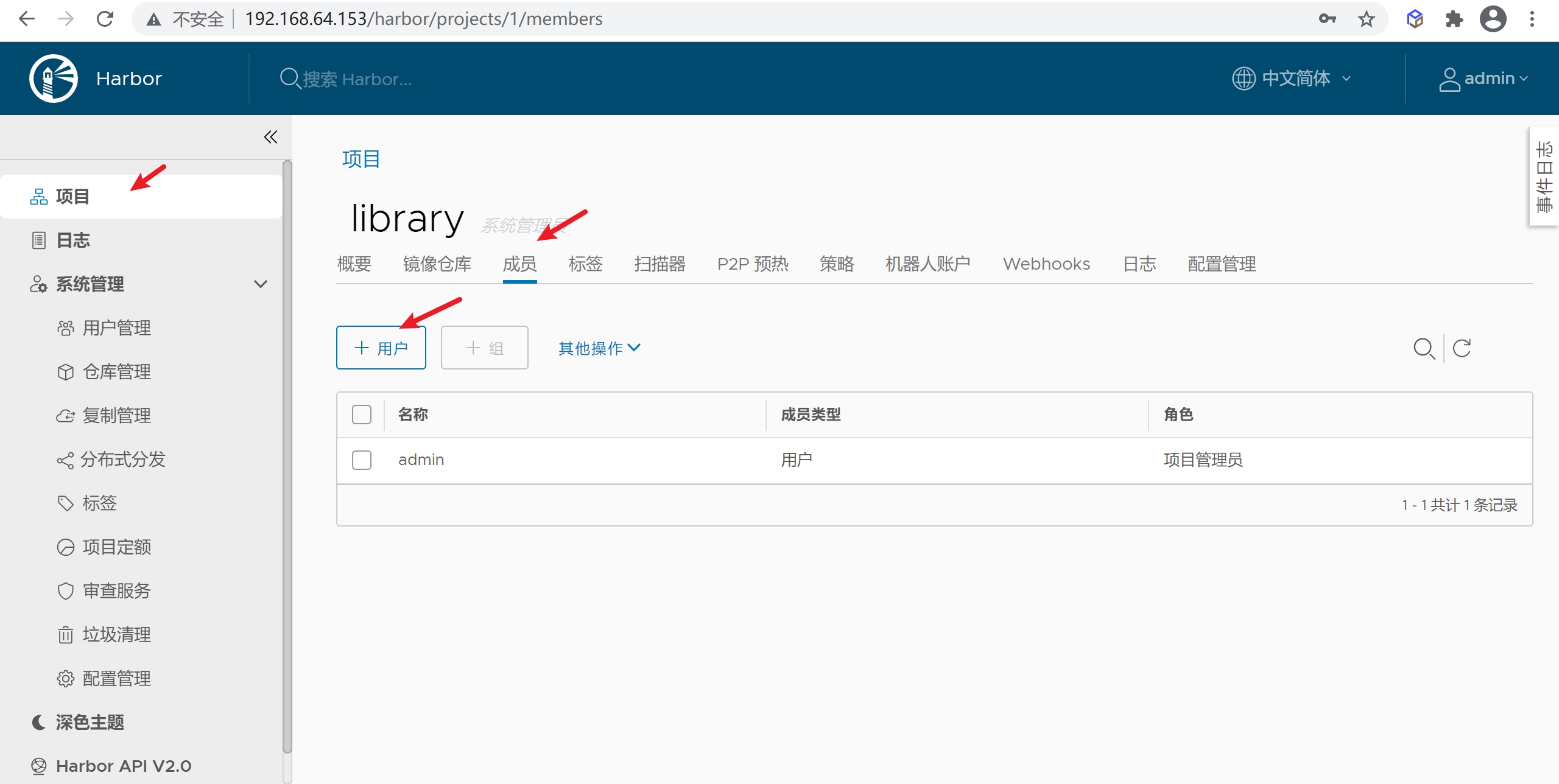Open 仓库管理 from the sidebar
This screenshot has height=784, width=1559.
point(117,371)
